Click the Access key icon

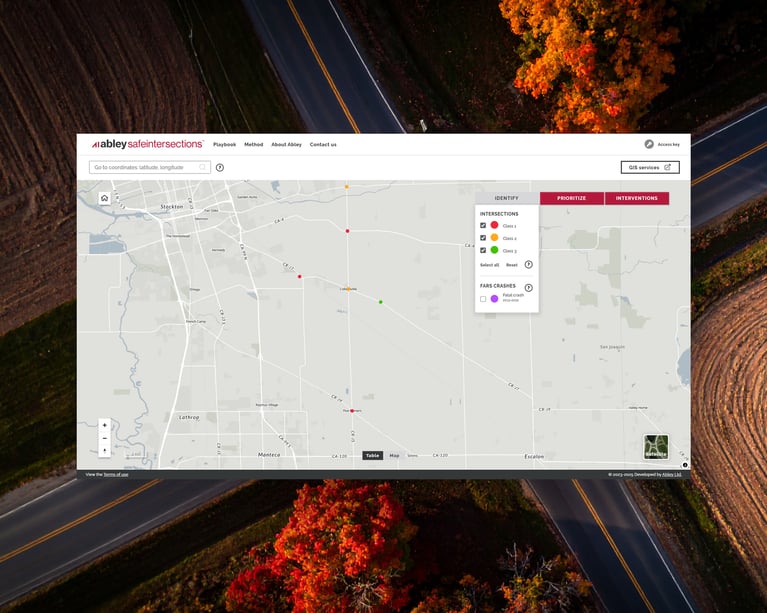pyautogui.click(x=649, y=145)
